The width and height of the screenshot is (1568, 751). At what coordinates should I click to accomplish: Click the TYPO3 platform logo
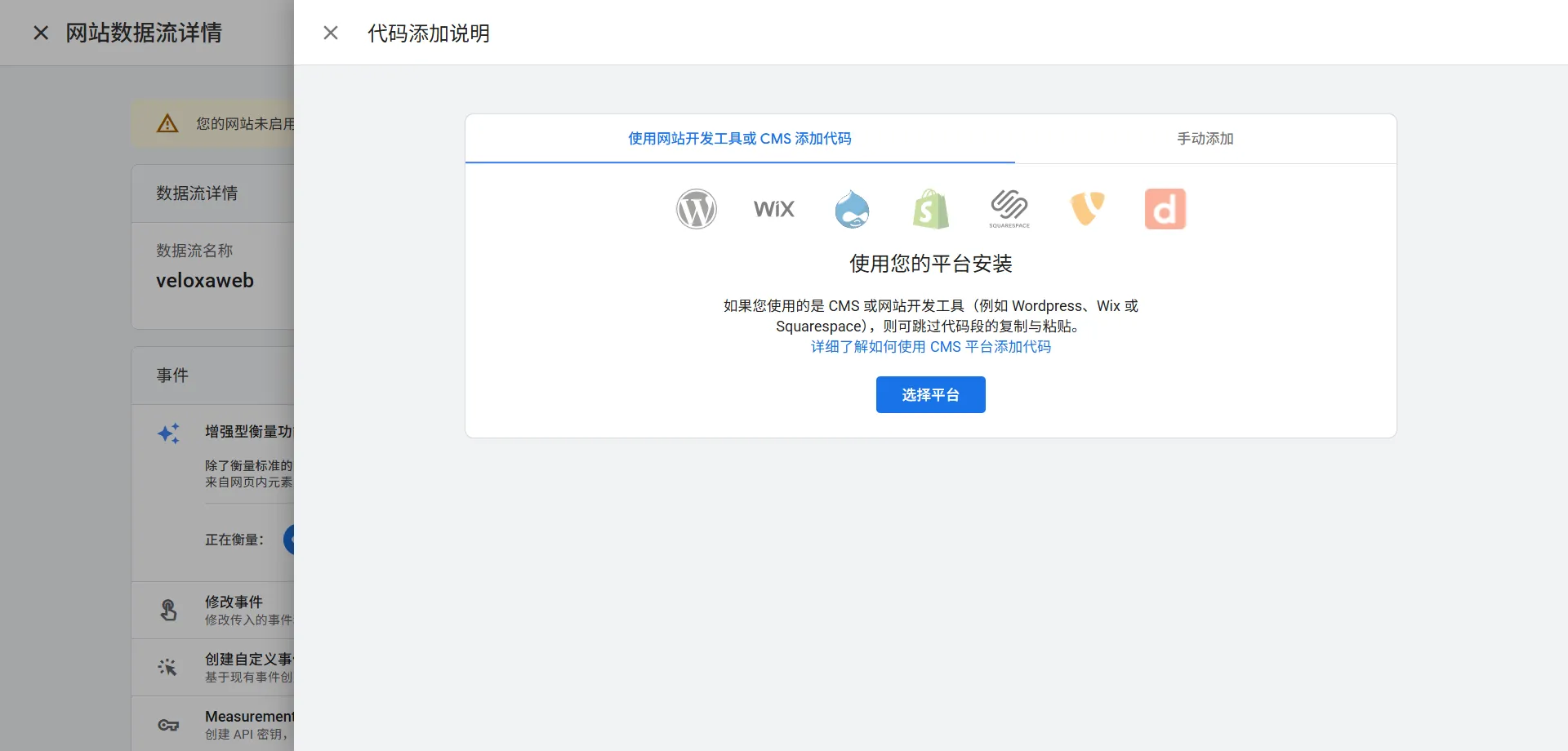(1087, 209)
